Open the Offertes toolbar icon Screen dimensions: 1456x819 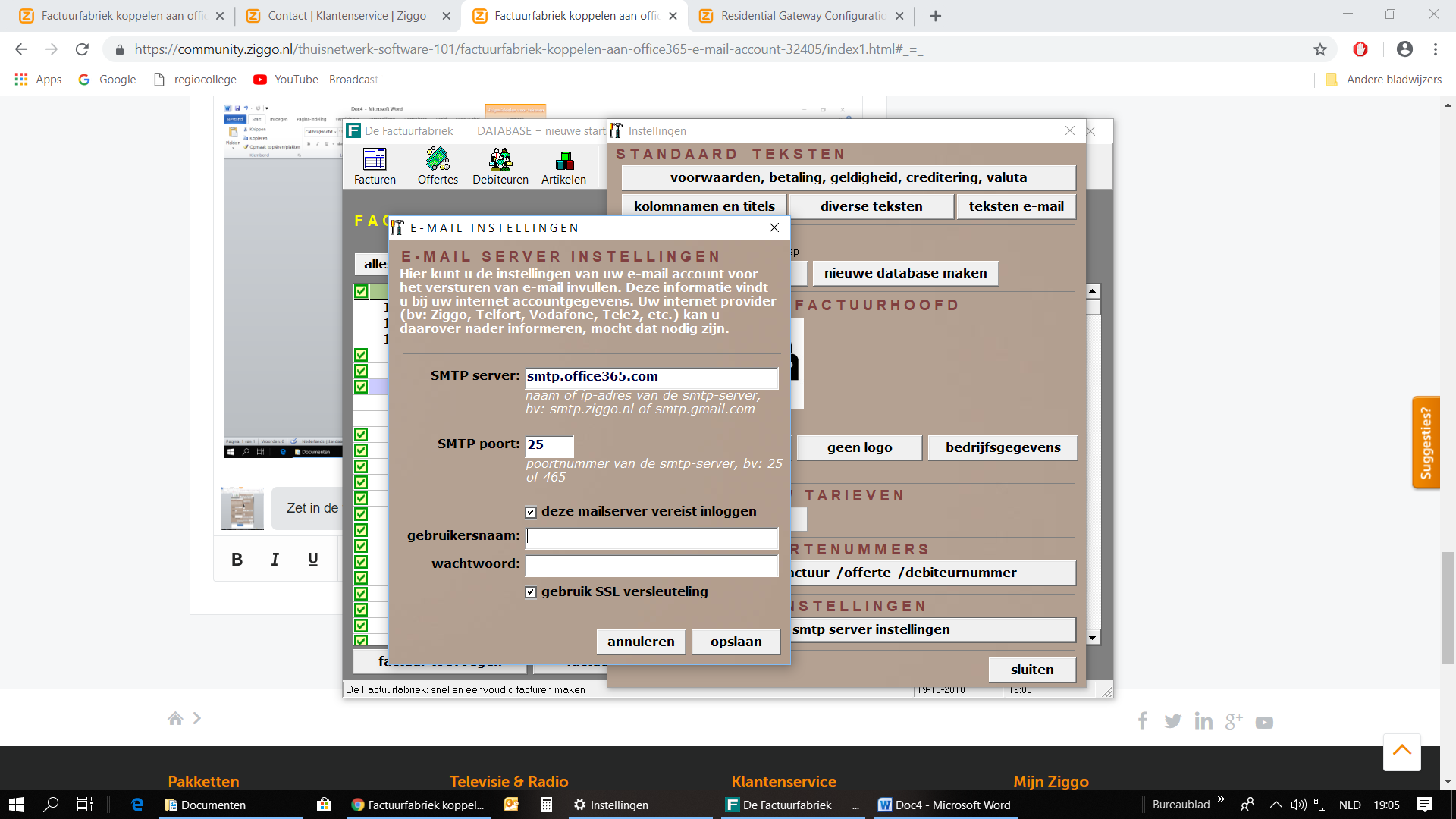coord(438,166)
